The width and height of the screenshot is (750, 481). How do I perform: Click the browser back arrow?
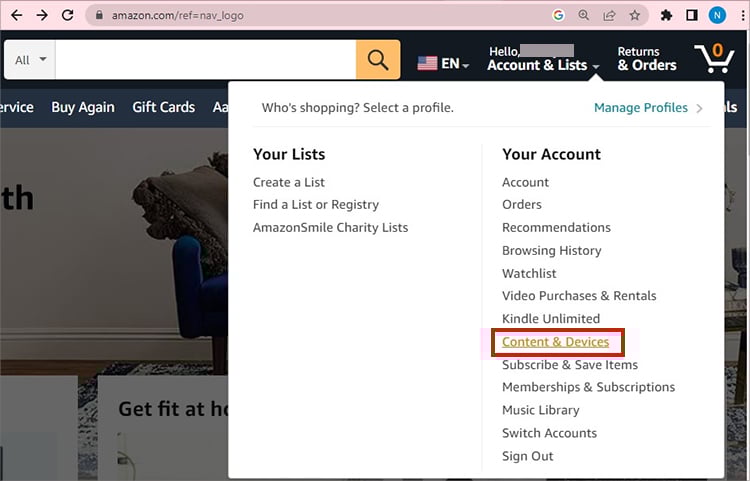(x=15, y=15)
